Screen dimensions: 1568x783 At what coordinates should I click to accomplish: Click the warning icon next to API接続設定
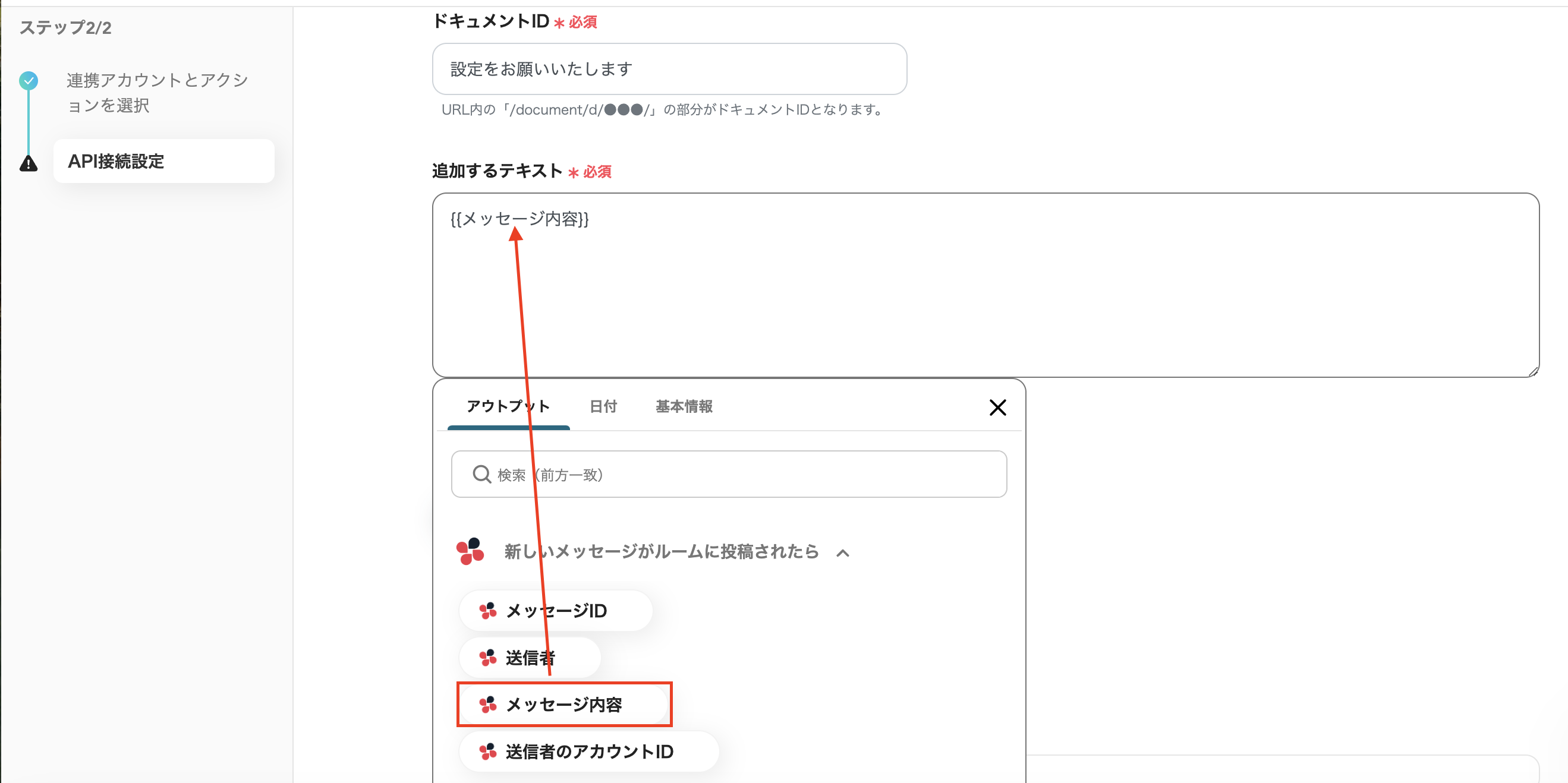pos(28,163)
